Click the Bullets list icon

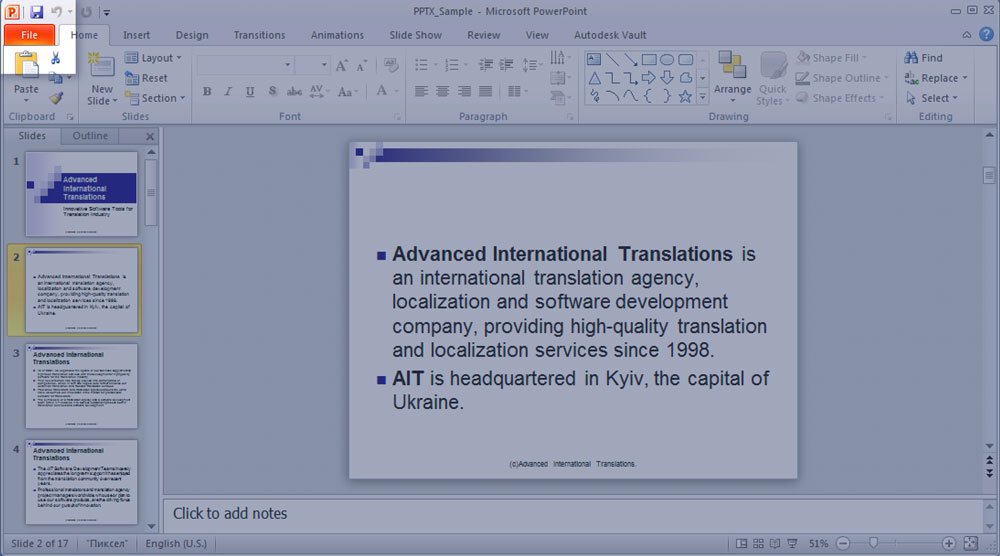pyautogui.click(x=421, y=65)
